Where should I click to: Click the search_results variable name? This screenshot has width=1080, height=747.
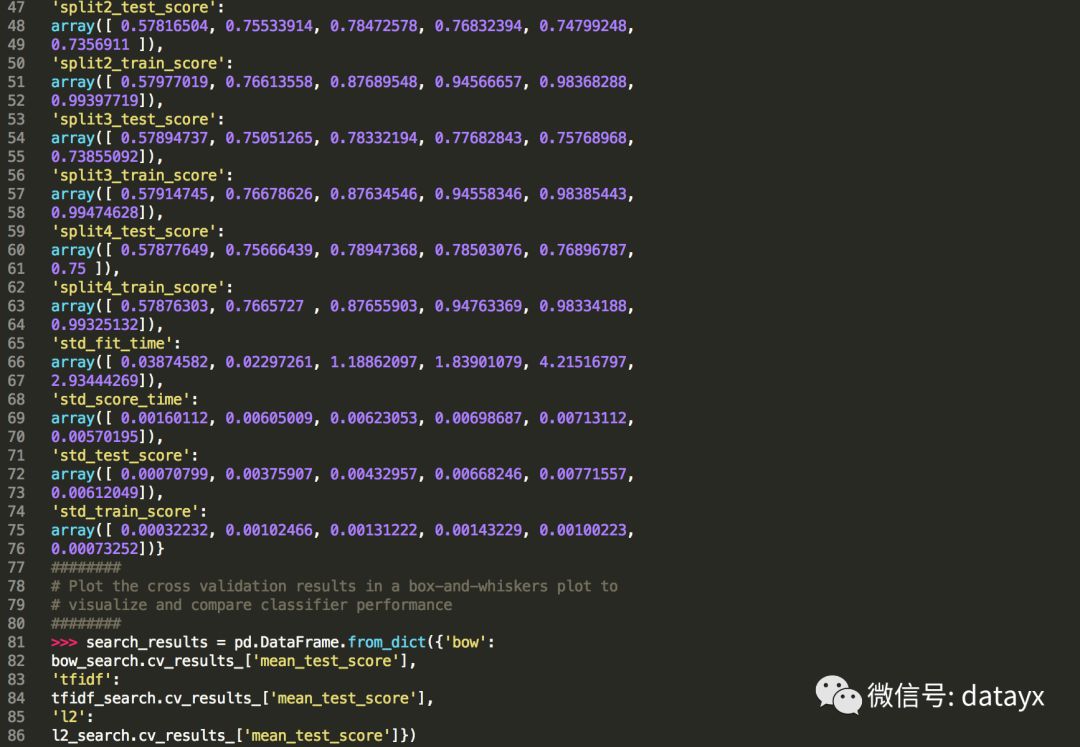click(147, 642)
